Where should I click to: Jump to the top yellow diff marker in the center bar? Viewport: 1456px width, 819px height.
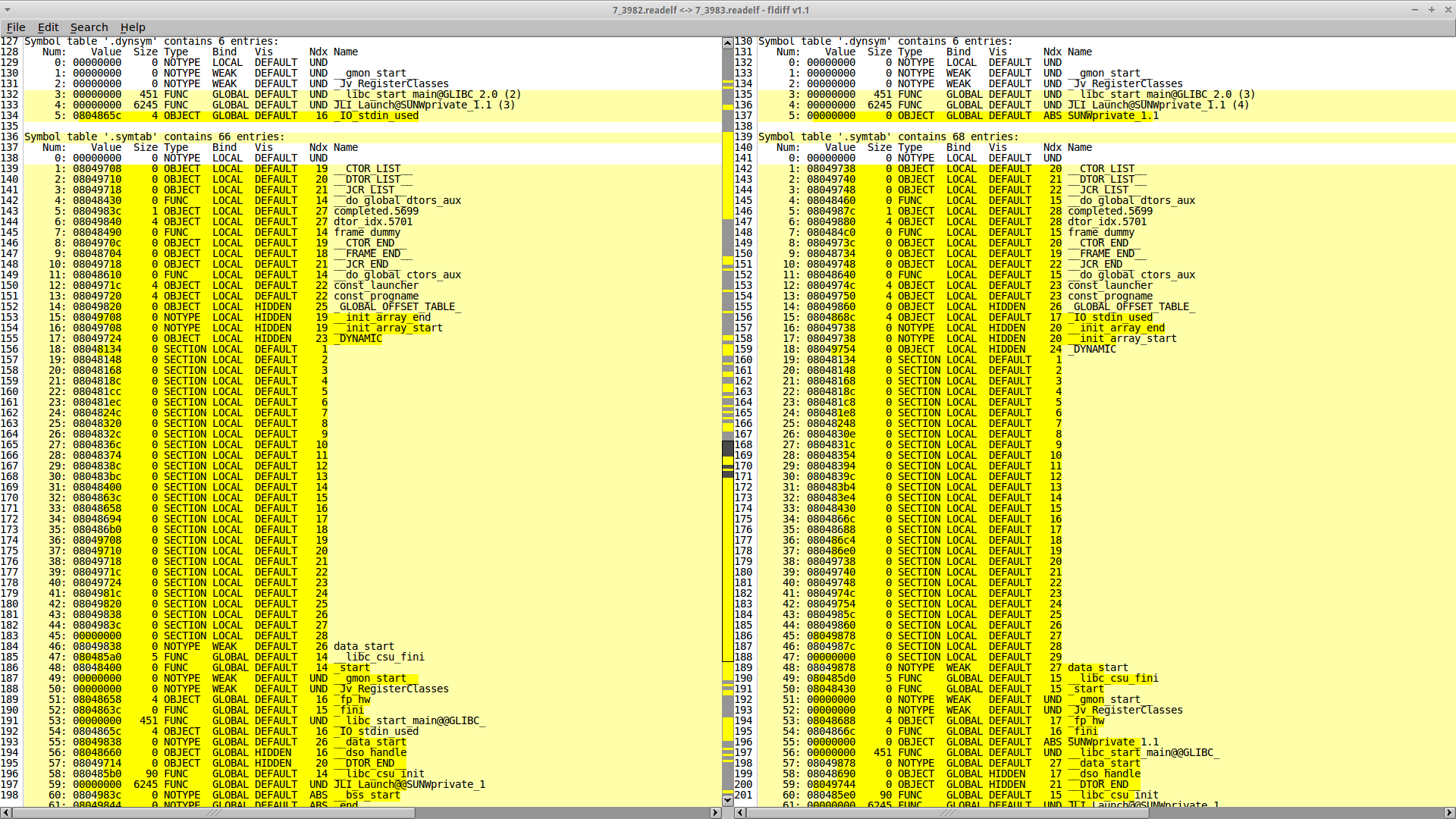727,82
